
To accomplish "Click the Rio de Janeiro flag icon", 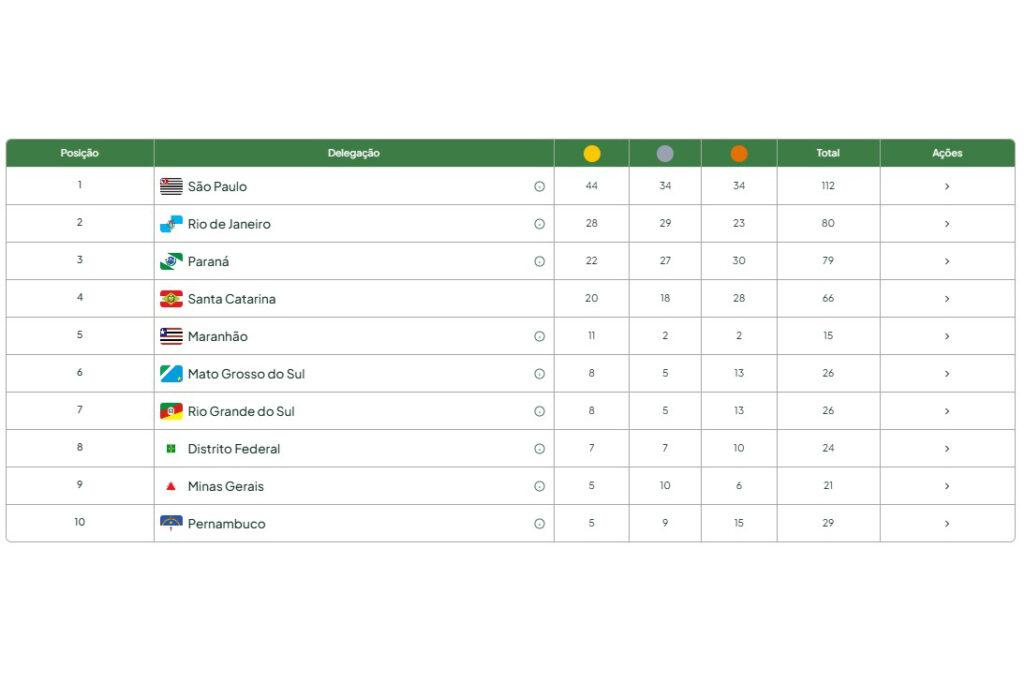I will [171, 224].
